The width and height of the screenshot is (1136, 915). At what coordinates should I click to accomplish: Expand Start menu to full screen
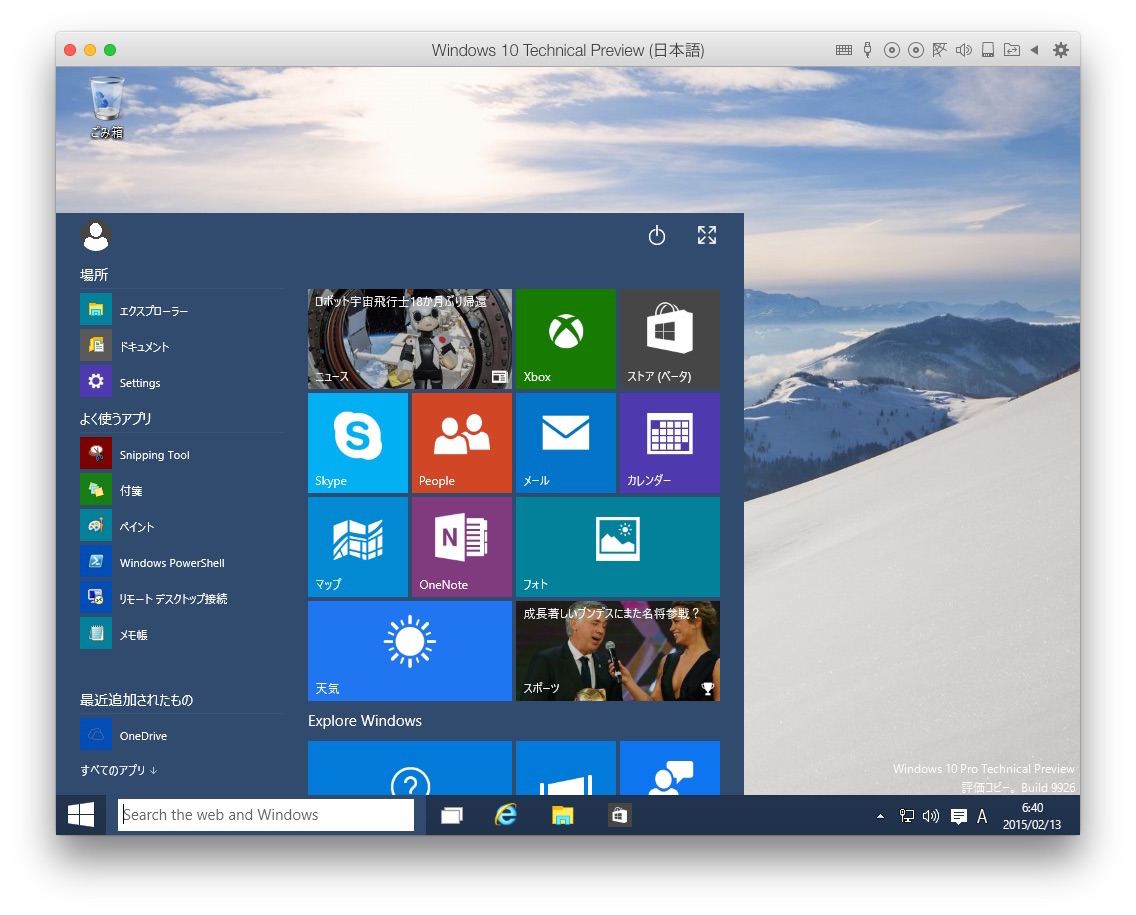tap(706, 235)
